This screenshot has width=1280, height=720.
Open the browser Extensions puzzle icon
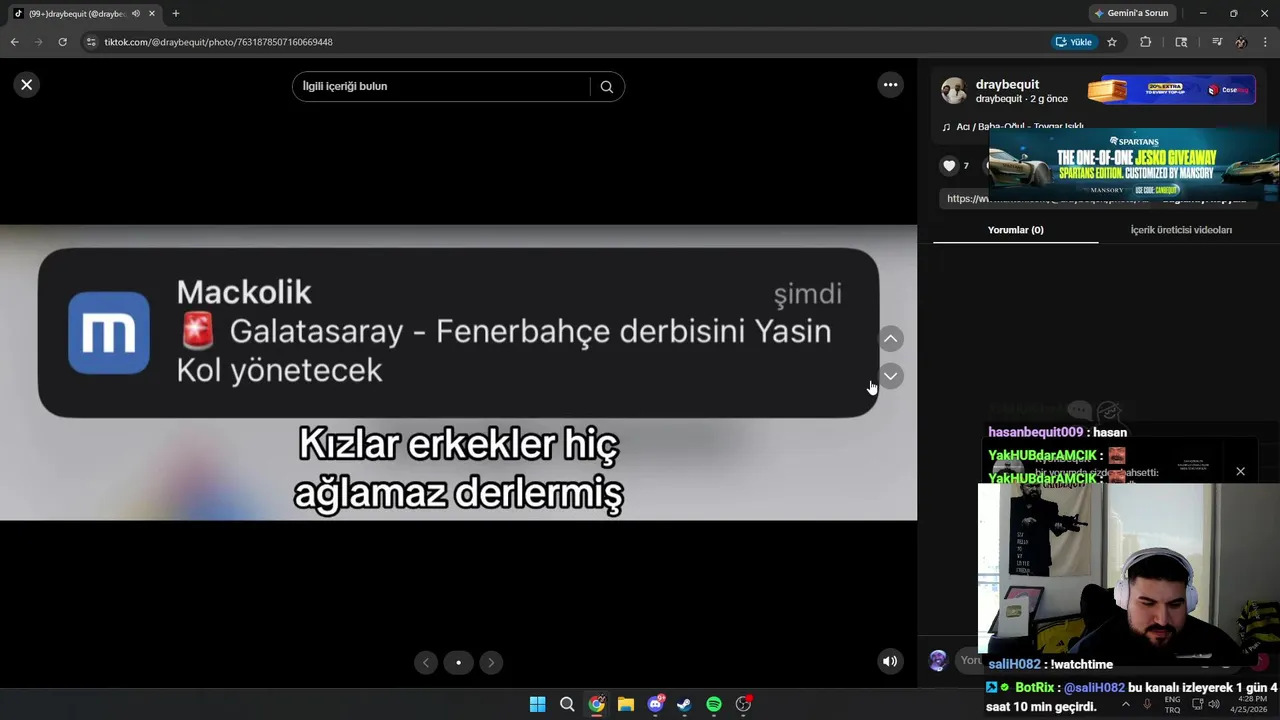[x=1146, y=42]
